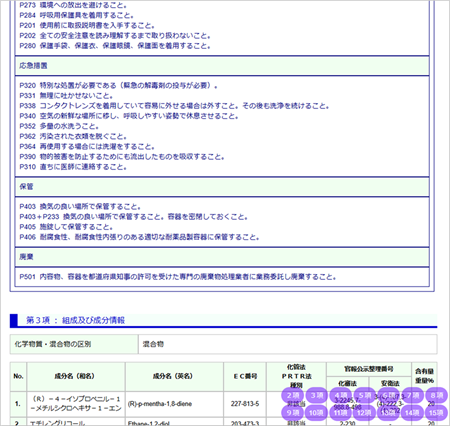Screen dimensions: 450x426
Task: Navigate to section 14項 button
Action: pos(413,412)
